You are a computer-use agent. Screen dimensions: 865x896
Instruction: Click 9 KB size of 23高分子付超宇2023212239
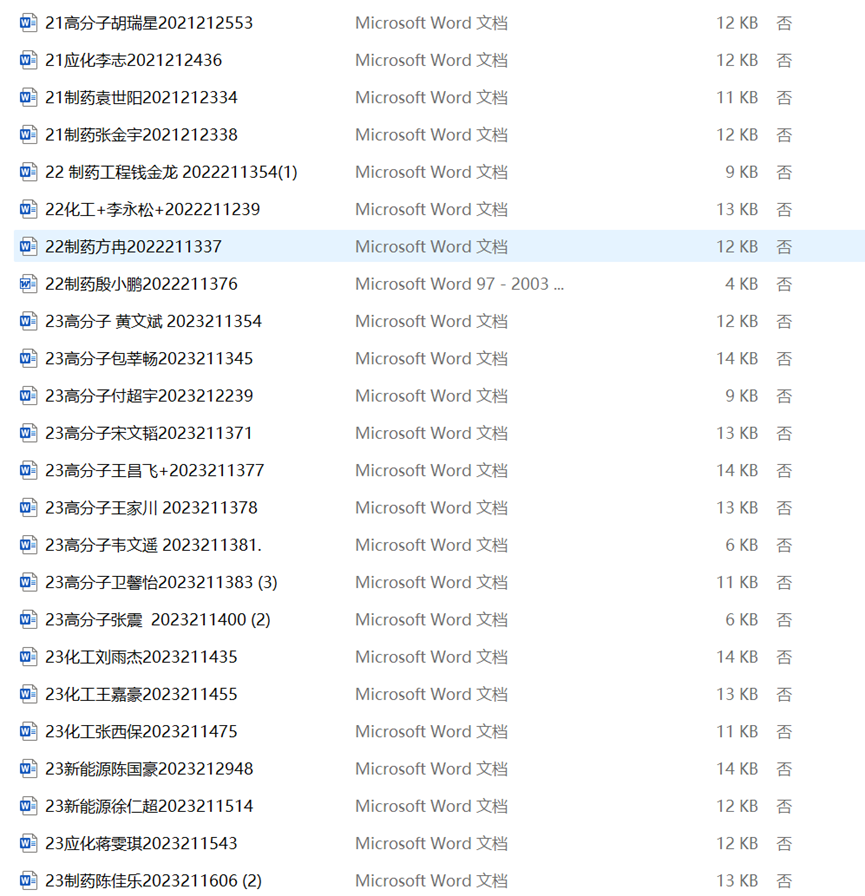click(x=741, y=395)
